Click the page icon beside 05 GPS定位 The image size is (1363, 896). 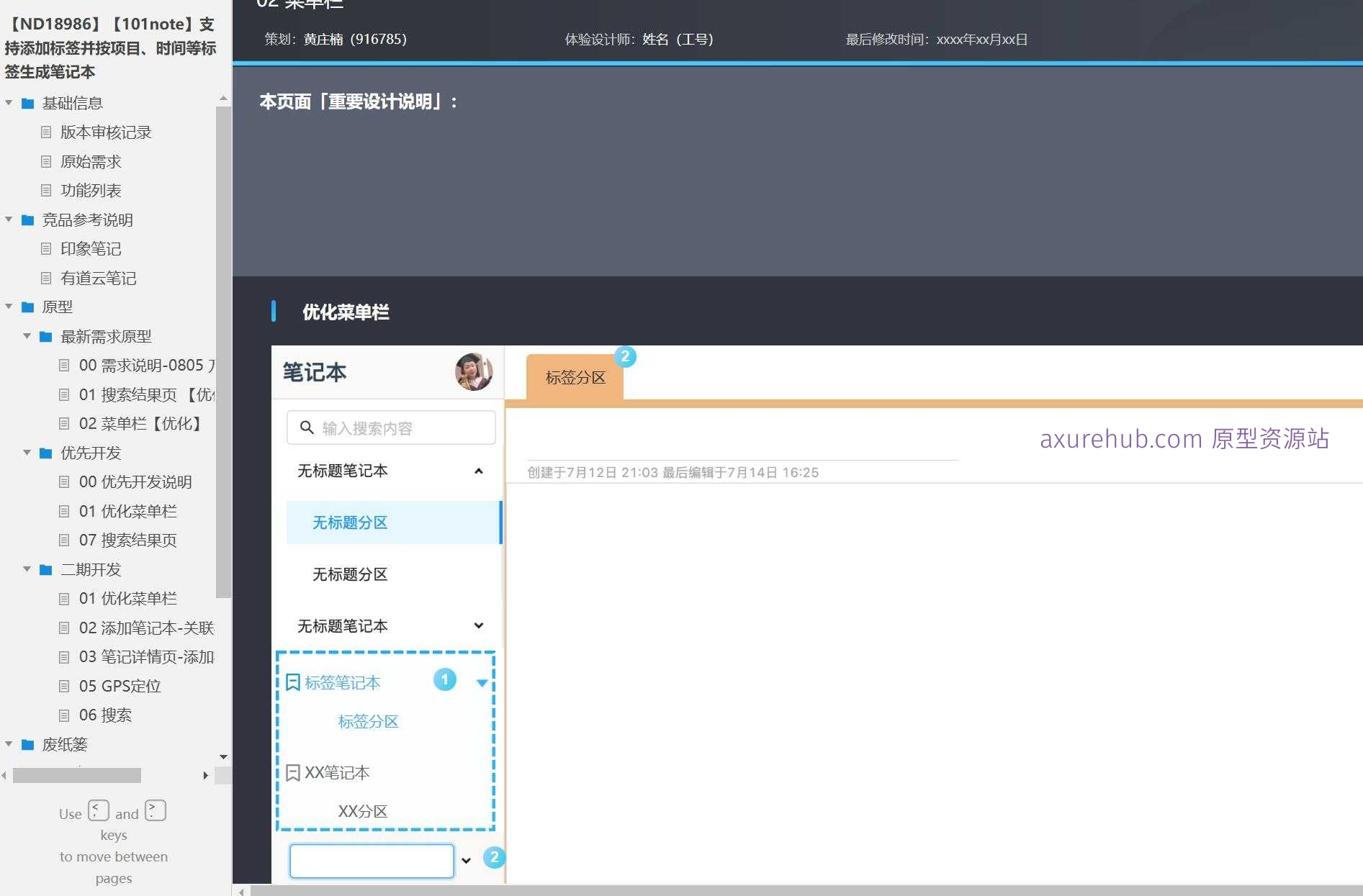click(64, 687)
